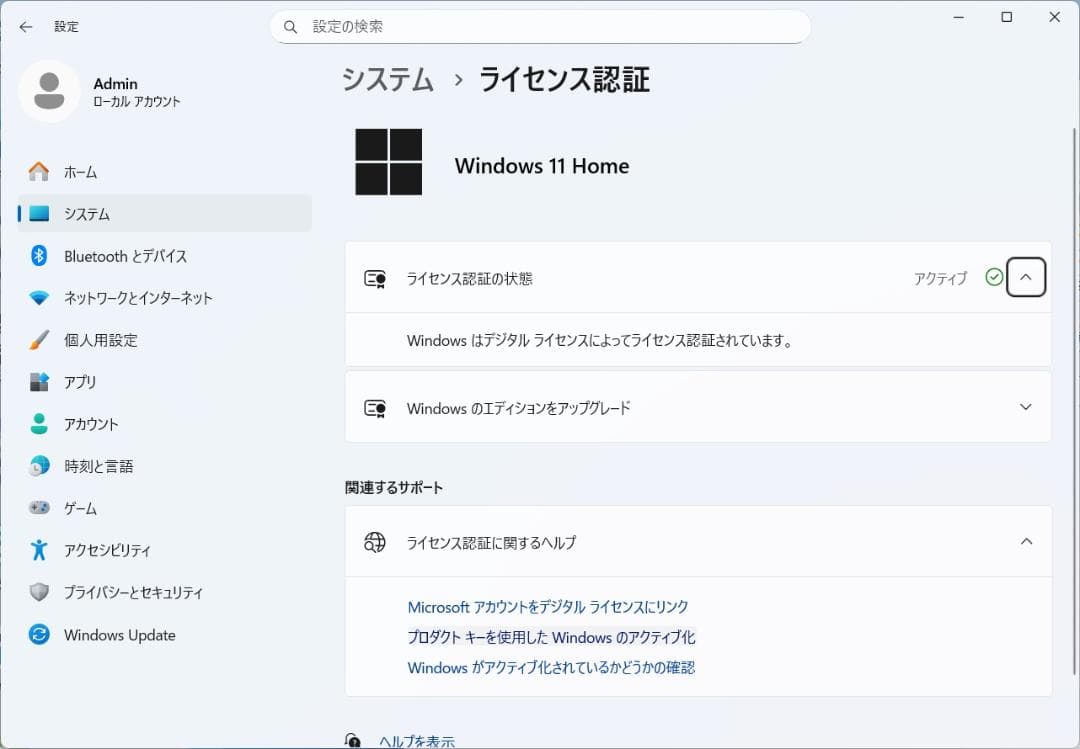Viewport: 1080px width, 749px height.
Task: Click the アプリ sidebar icon
Action: [38, 382]
